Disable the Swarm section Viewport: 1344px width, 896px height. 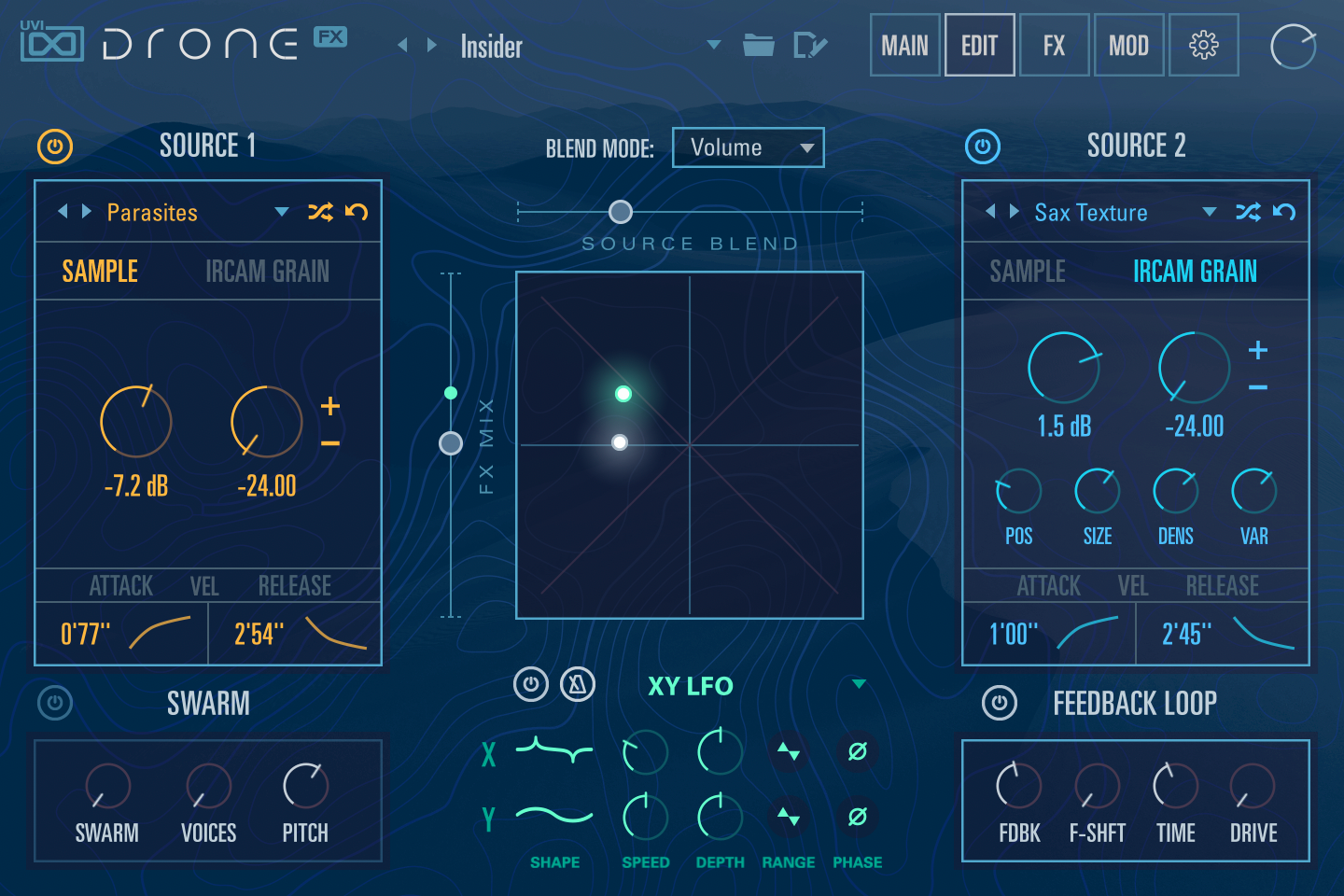point(54,703)
